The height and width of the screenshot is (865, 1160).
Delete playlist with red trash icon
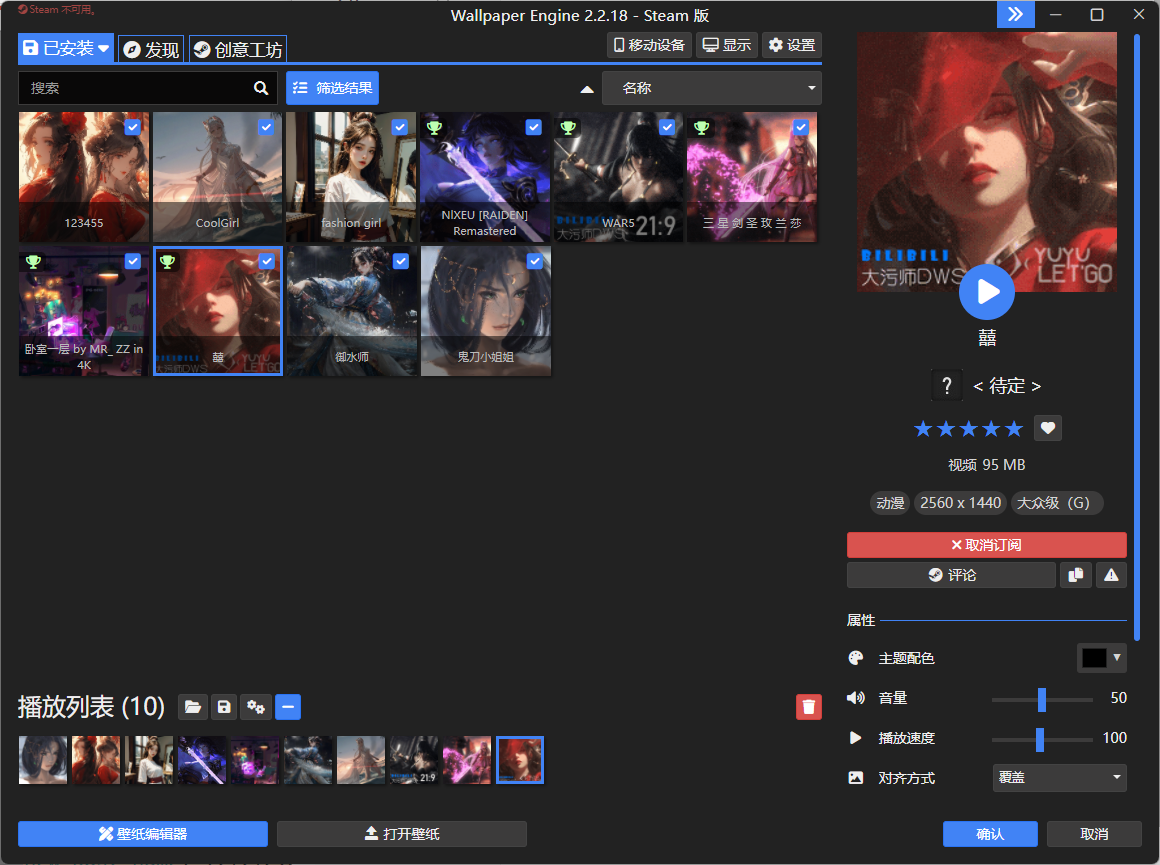(x=809, y=707)
